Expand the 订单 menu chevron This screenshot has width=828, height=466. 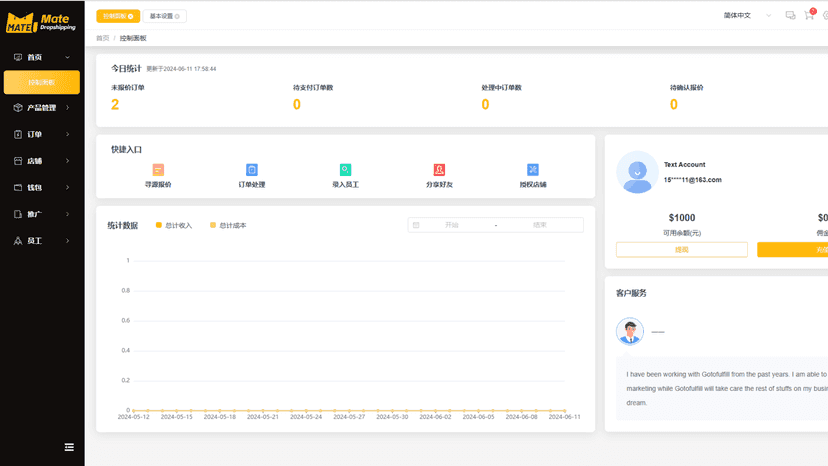[68, 134]
